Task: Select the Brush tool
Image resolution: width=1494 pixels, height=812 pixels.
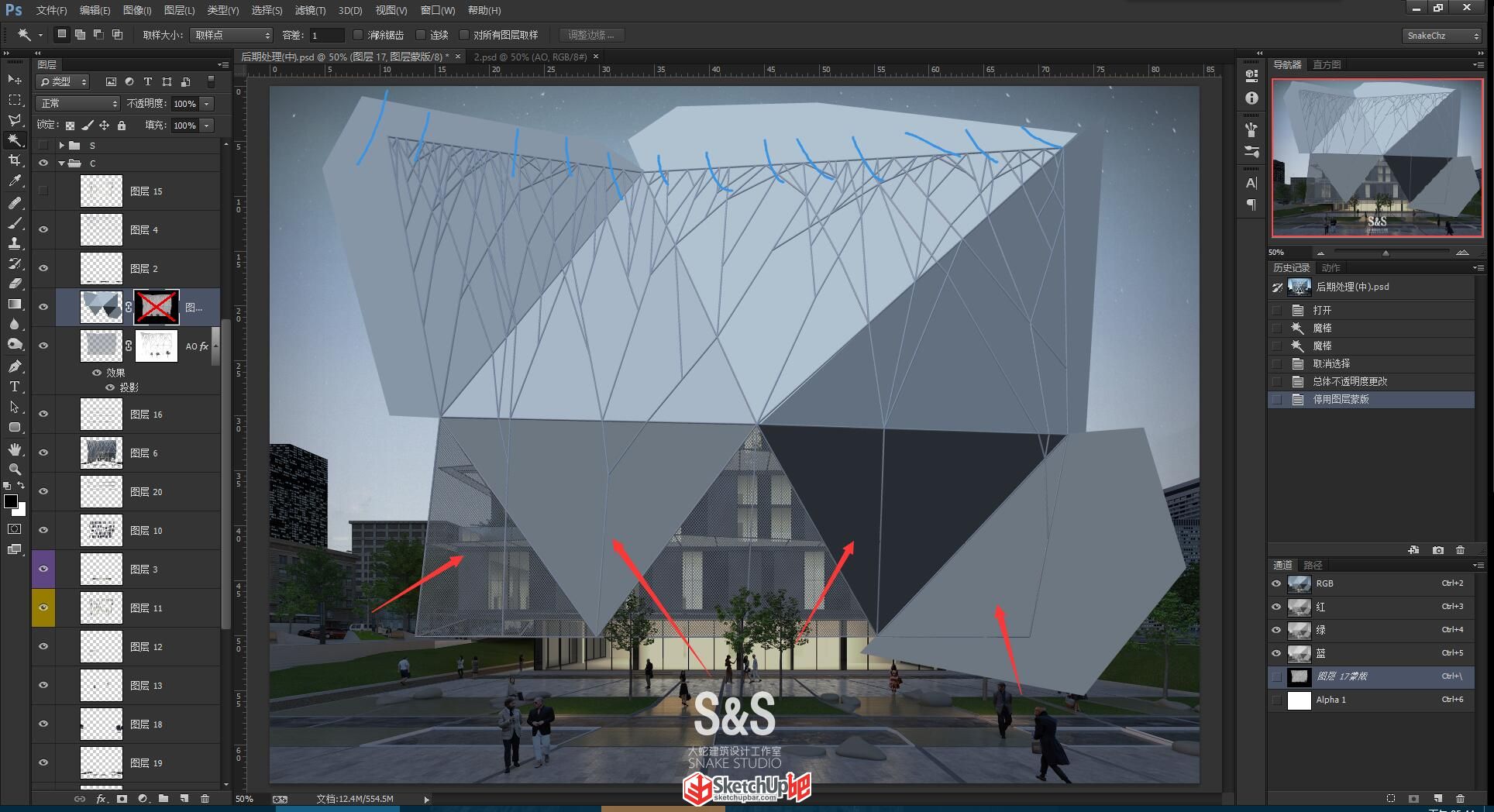Action: [15, 223]
